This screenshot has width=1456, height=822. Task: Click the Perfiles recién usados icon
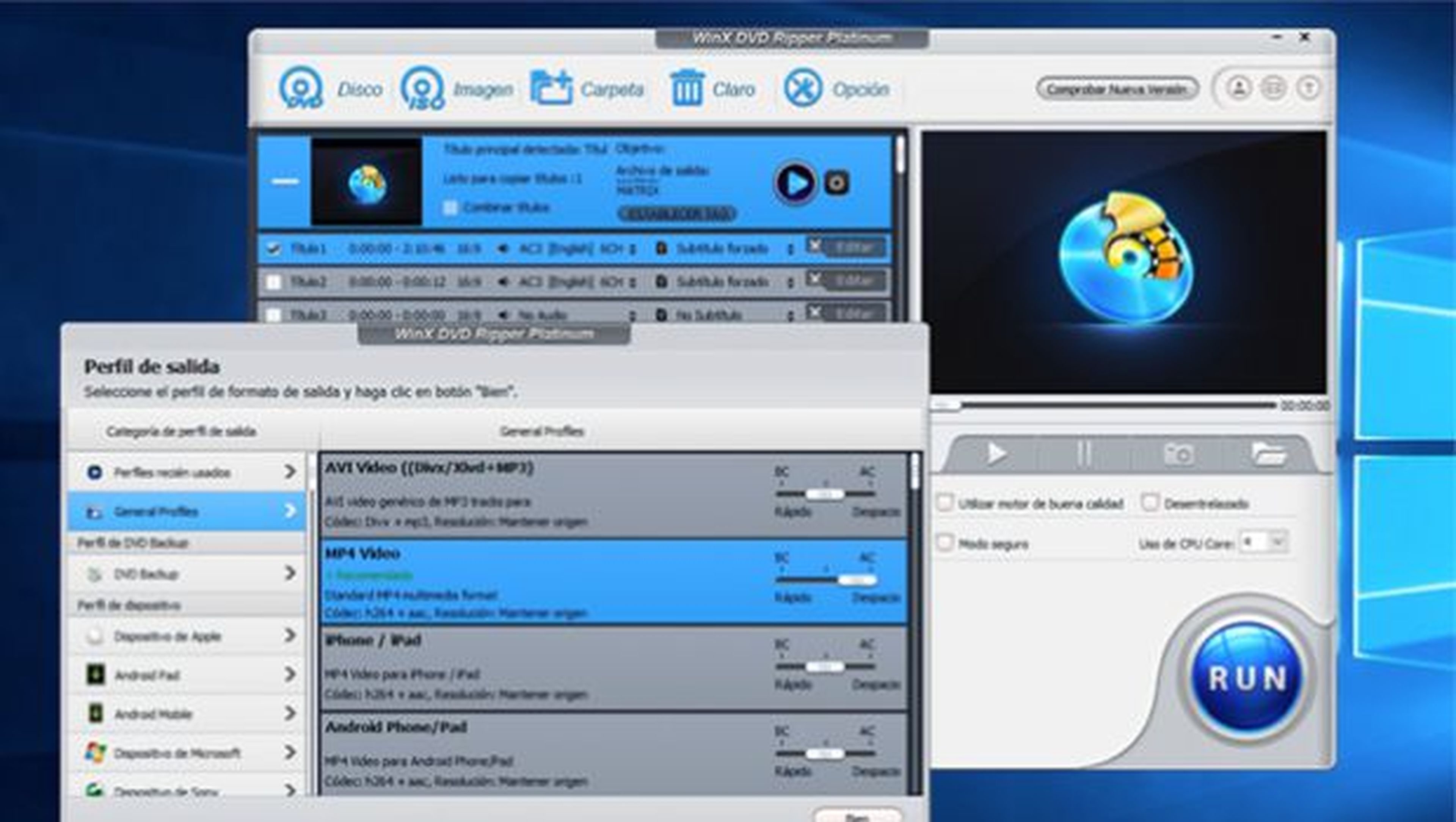pyautogui.click(x=94, y=472)
